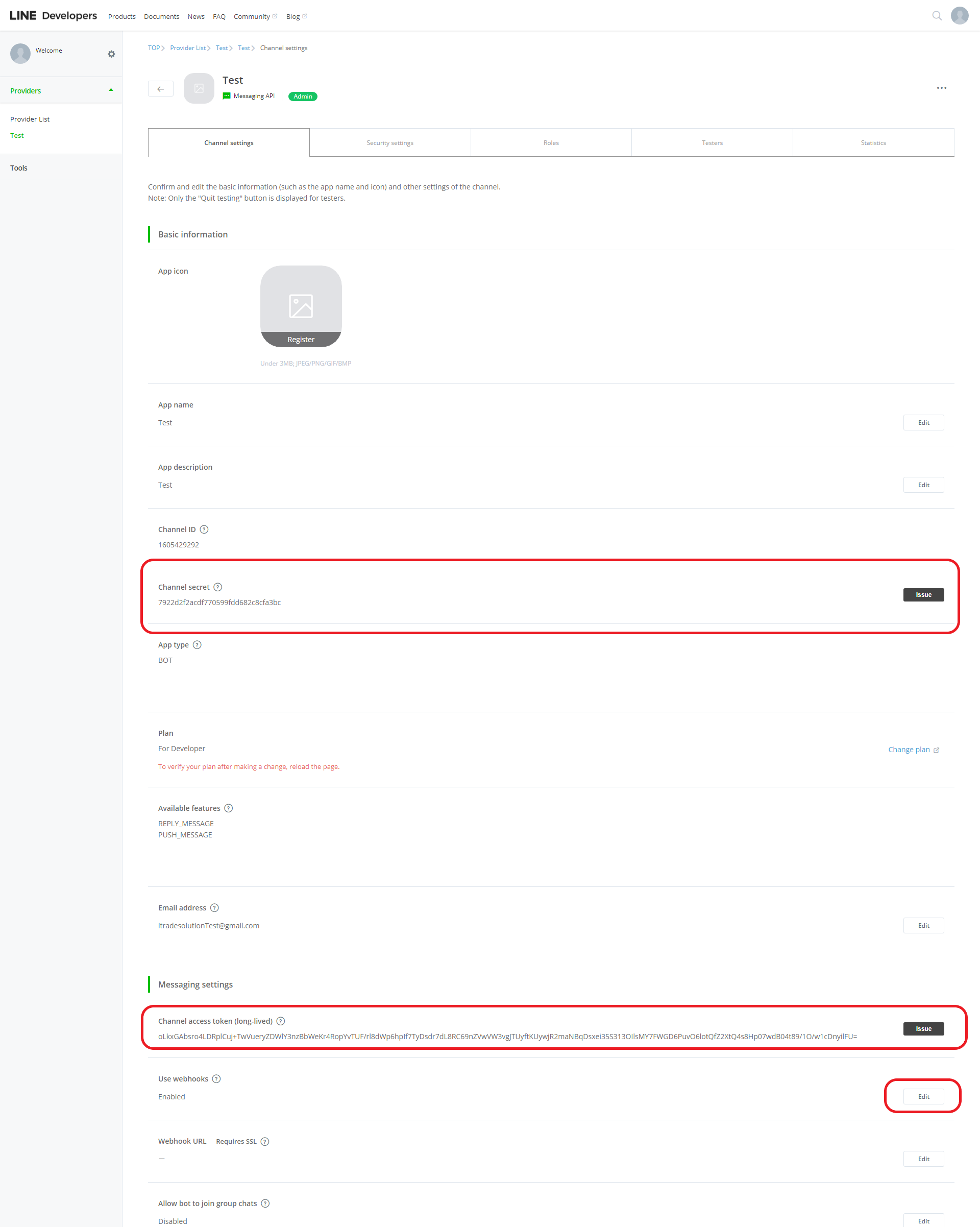Show help for Available features
Screen dimensions: 980x1227
229,808
